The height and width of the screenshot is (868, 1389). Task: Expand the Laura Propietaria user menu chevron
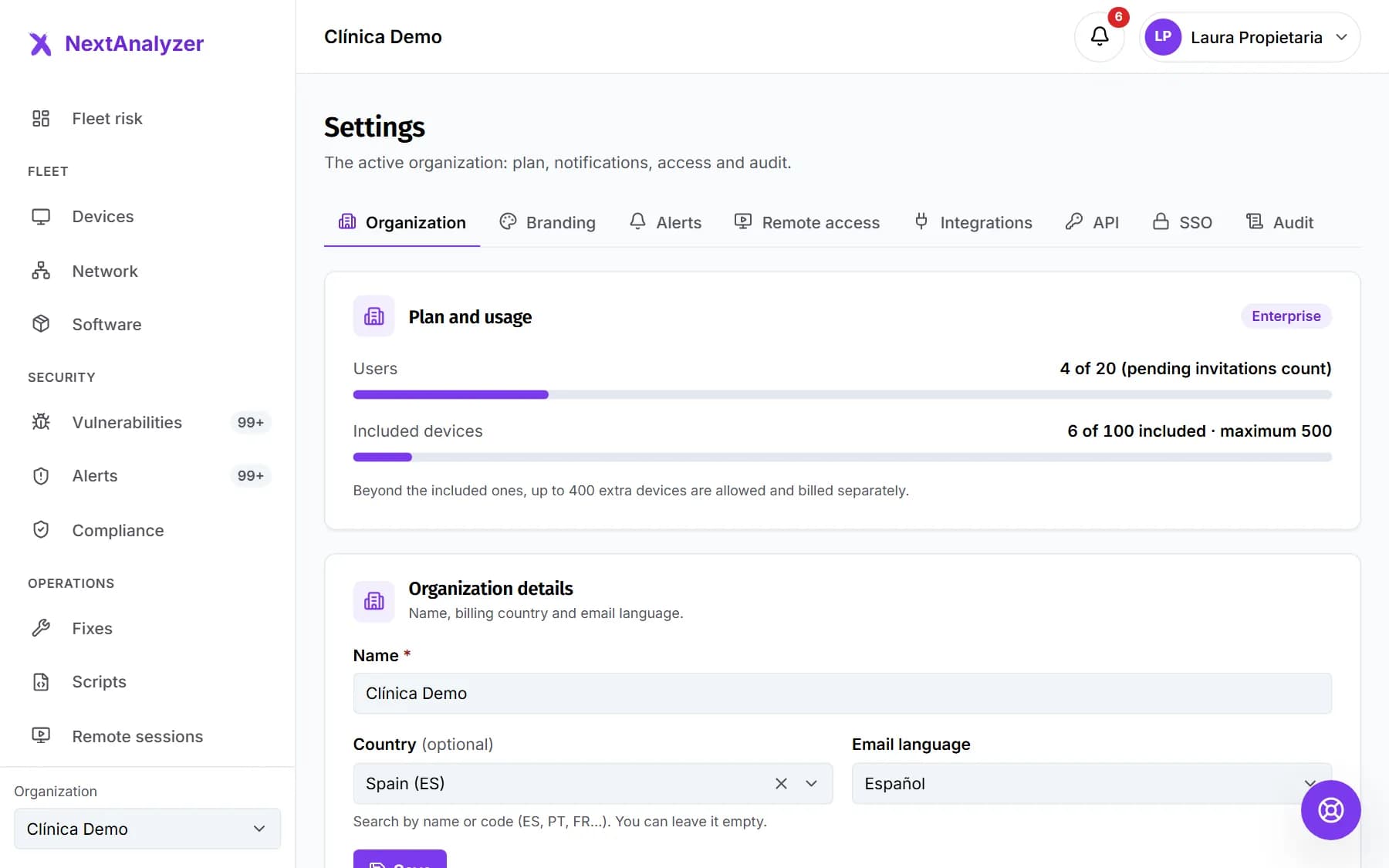coord(1341,37)
